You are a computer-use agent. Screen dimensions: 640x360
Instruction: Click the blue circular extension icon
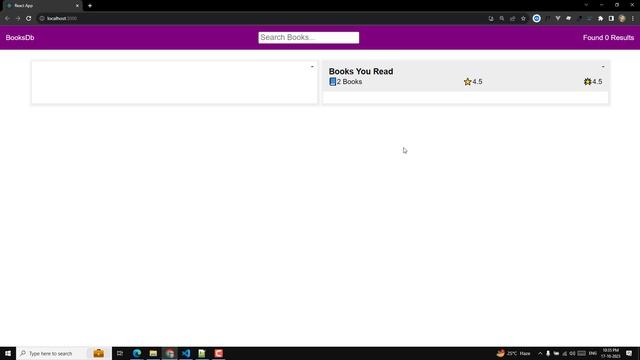[x=537, y=18]
